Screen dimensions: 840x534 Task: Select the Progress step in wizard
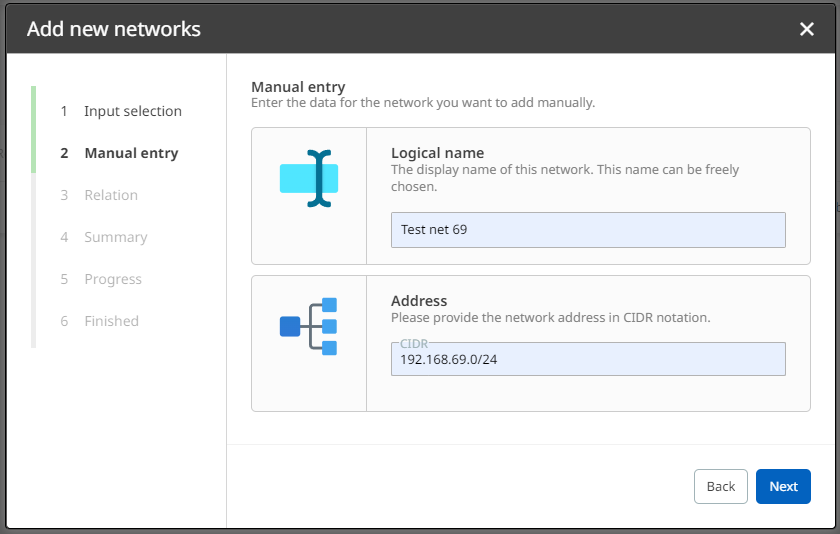112,279
